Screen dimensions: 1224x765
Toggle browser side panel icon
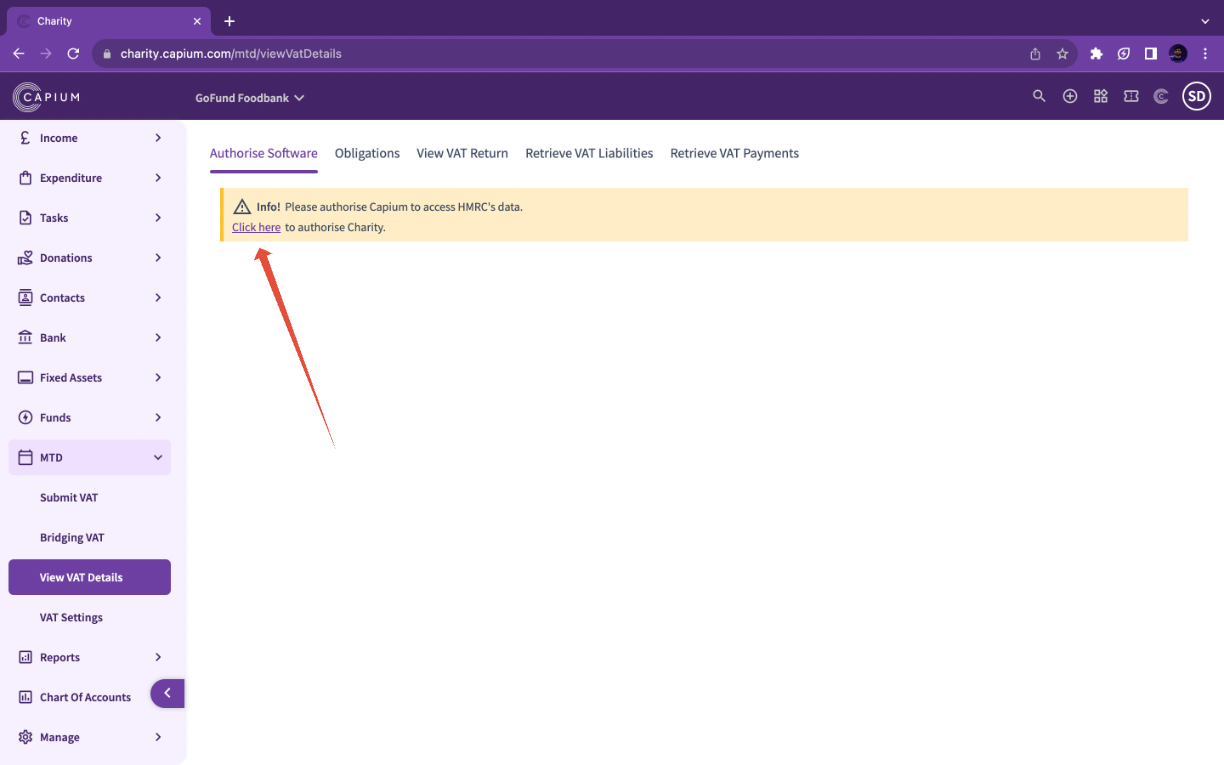pyautogui.click(x=1151, y=54)
